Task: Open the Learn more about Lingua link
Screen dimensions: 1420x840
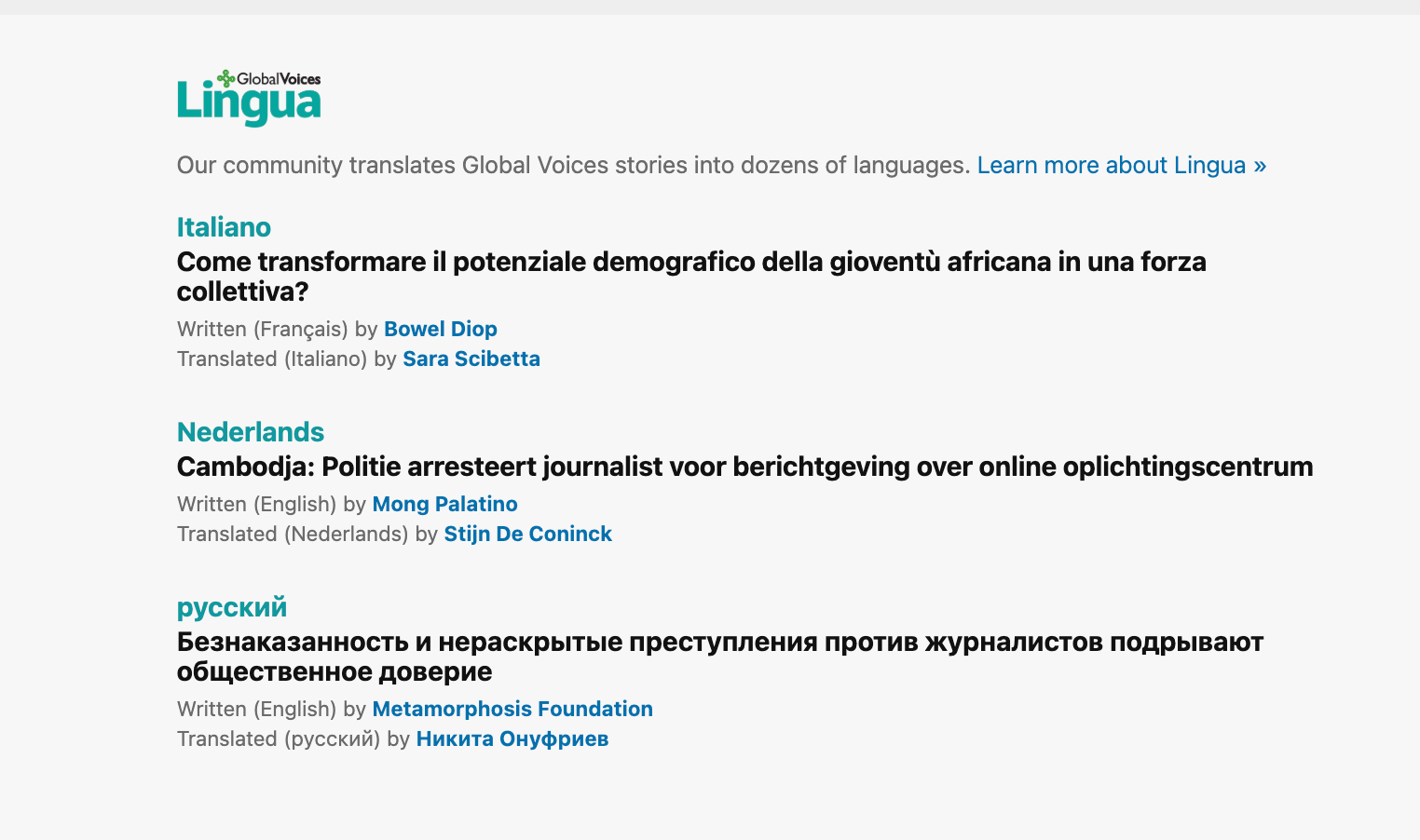Action: [1121, 165]
